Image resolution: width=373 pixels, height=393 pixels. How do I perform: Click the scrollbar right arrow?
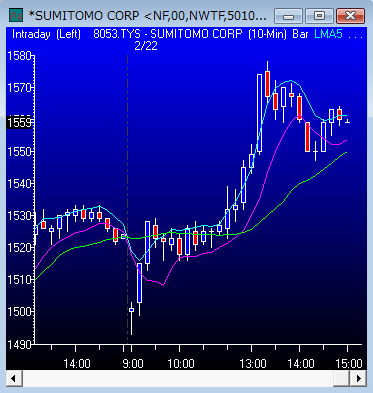pyautogui.click(x=359, y=379)
